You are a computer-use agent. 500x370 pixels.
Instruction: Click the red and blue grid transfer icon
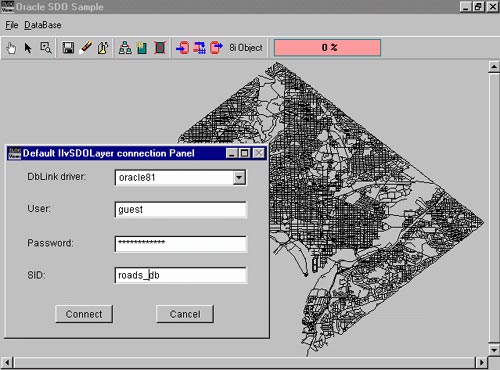click(x=199, y=48)
